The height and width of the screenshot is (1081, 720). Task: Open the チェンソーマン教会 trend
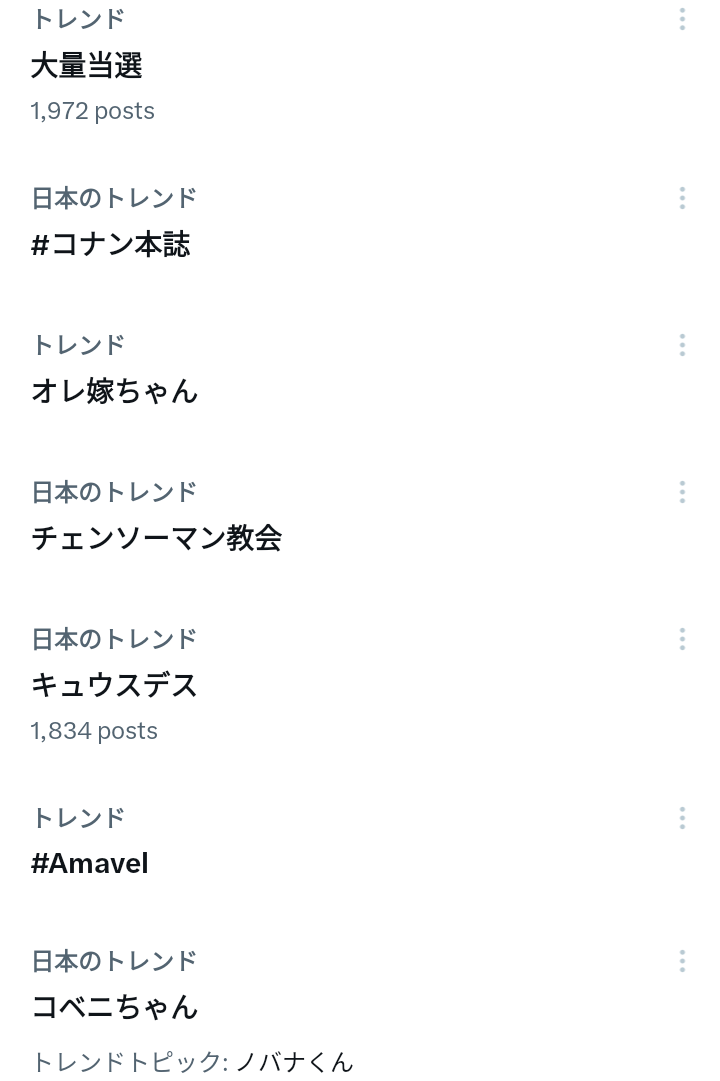(157, 538)
